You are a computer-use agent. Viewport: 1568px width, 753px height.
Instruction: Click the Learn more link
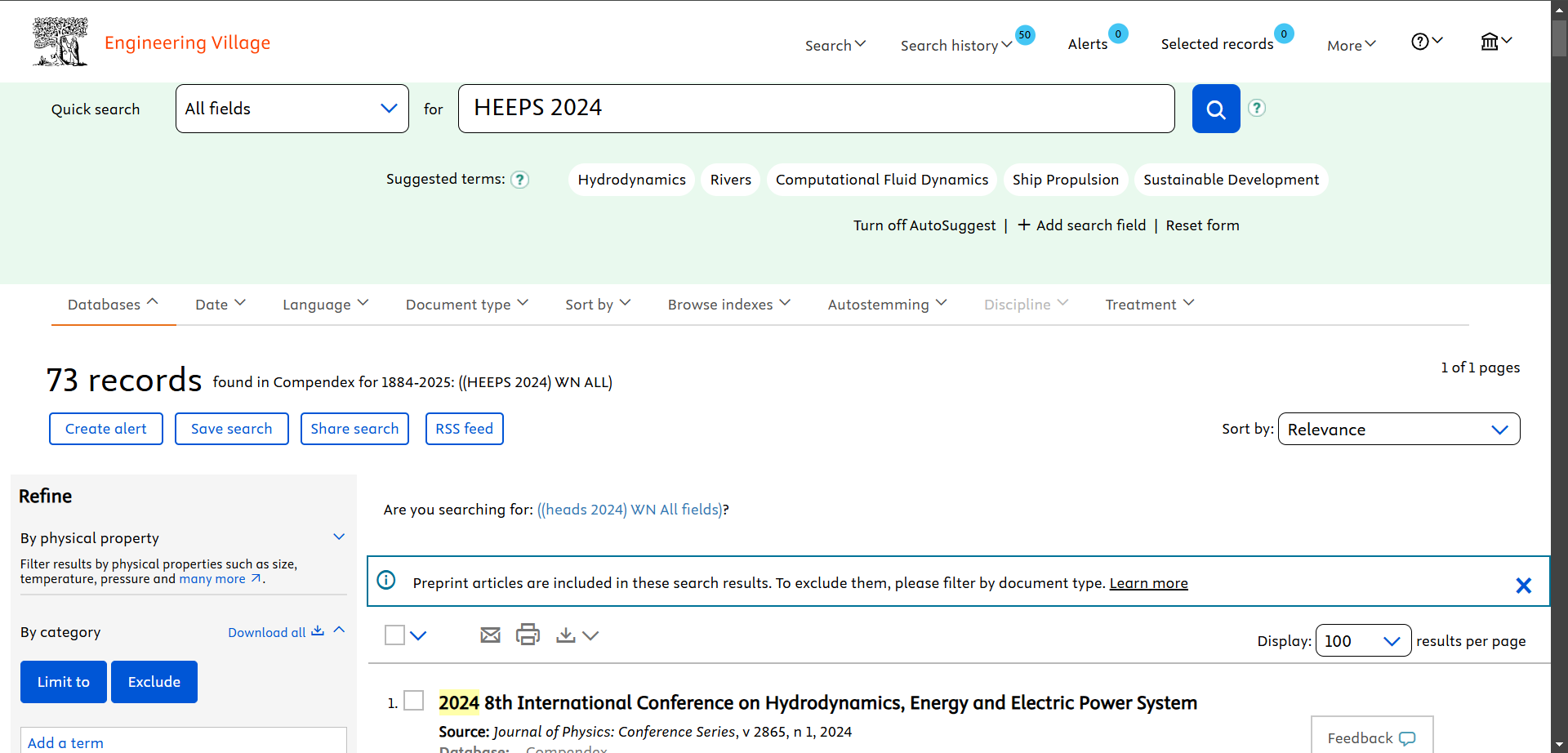click(x=1148, y=583)
